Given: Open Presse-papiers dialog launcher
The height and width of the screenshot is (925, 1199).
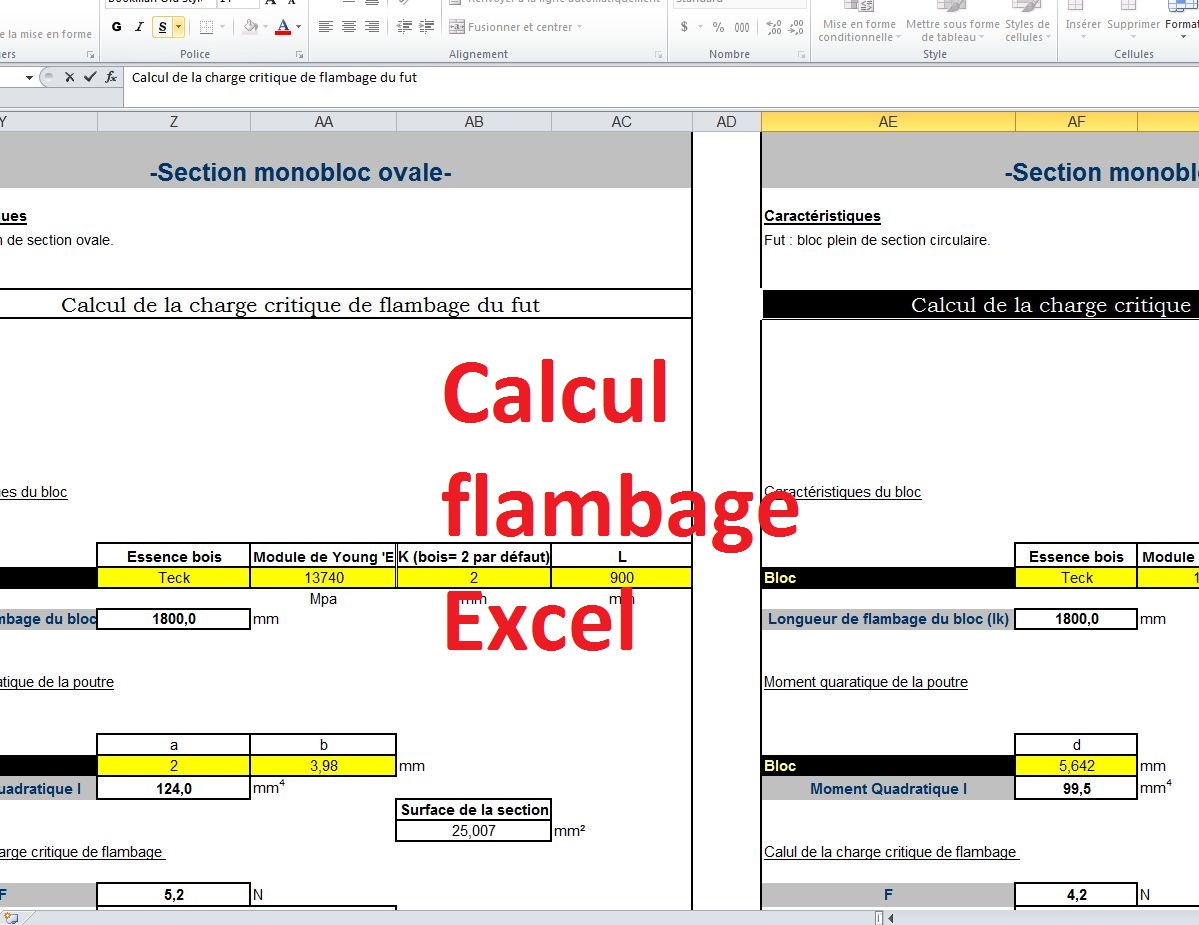Looking at the screenshot, I should [x=90, y=54].
